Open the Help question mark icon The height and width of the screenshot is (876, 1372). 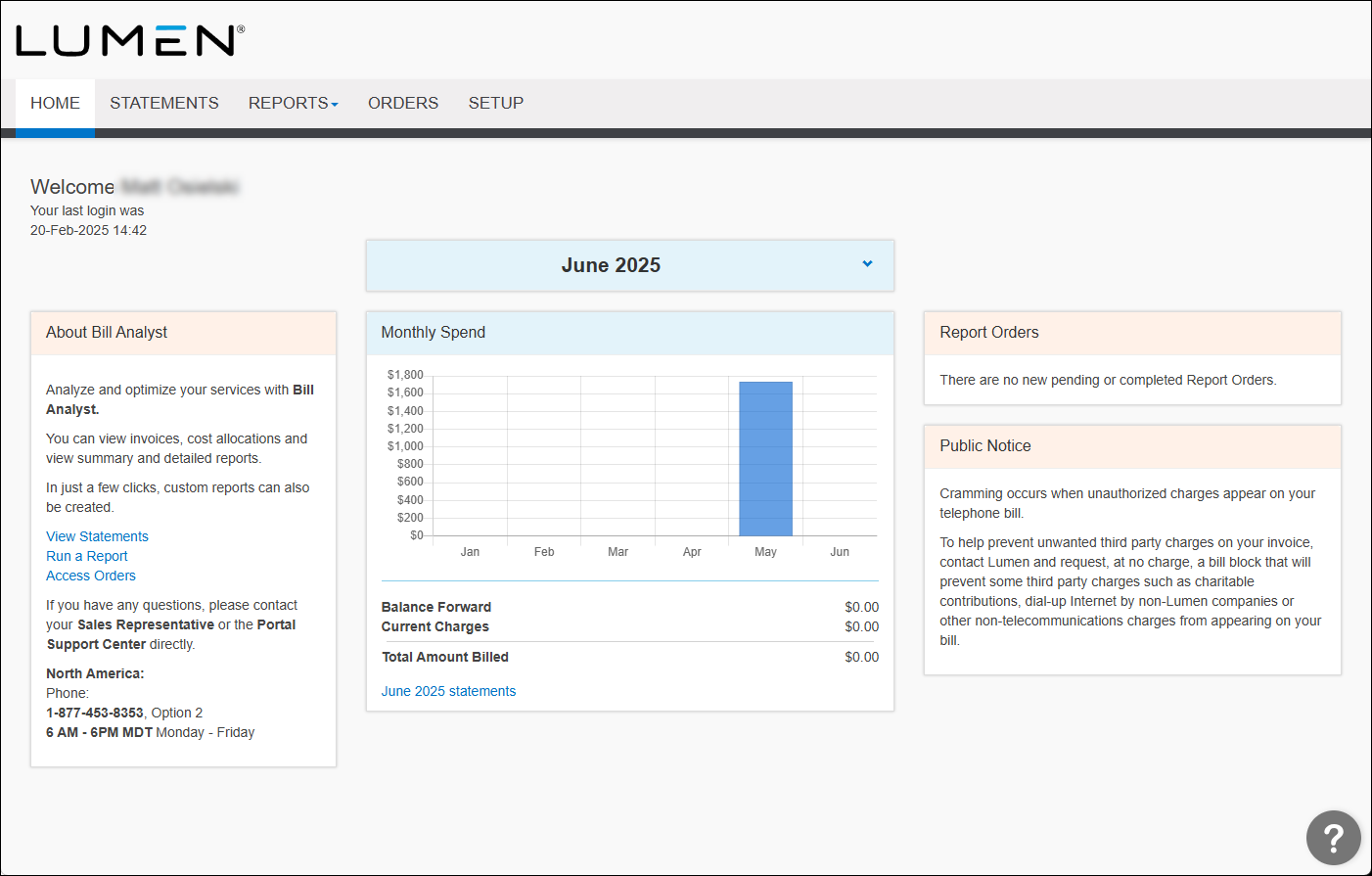(x=1334, y=838)
